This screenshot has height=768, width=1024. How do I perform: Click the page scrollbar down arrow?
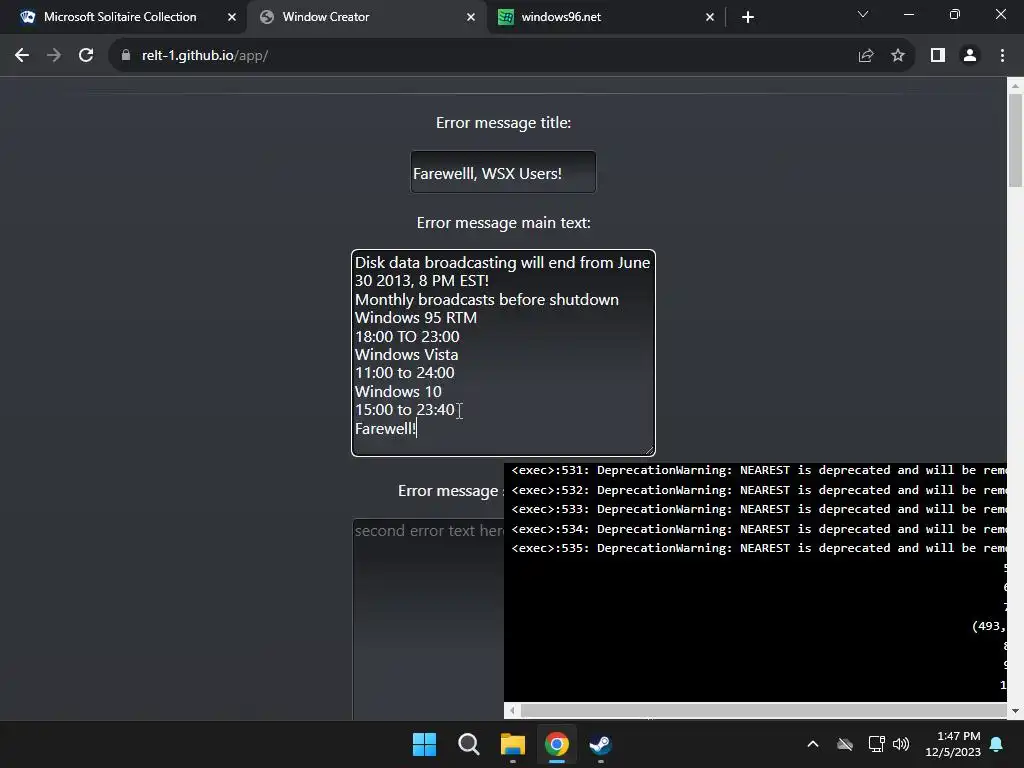1015,711
